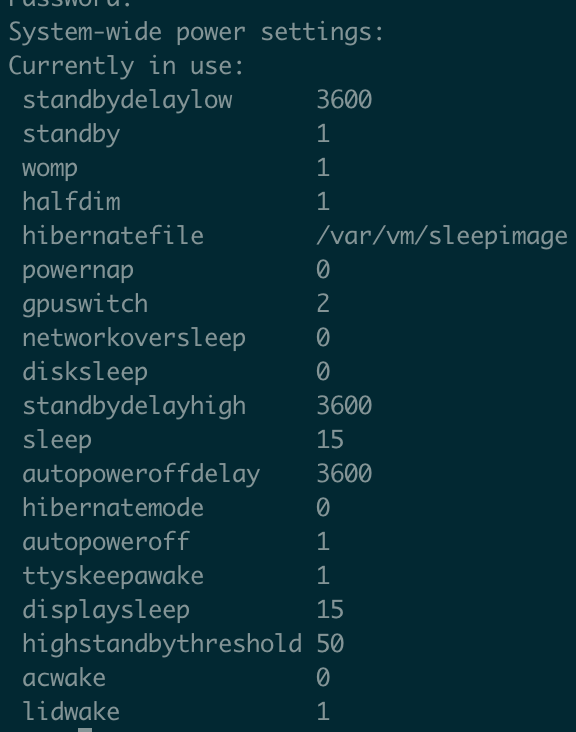Click the /var/vm/sleepimage path text
The image size is (576, 732).
point(442,236)
